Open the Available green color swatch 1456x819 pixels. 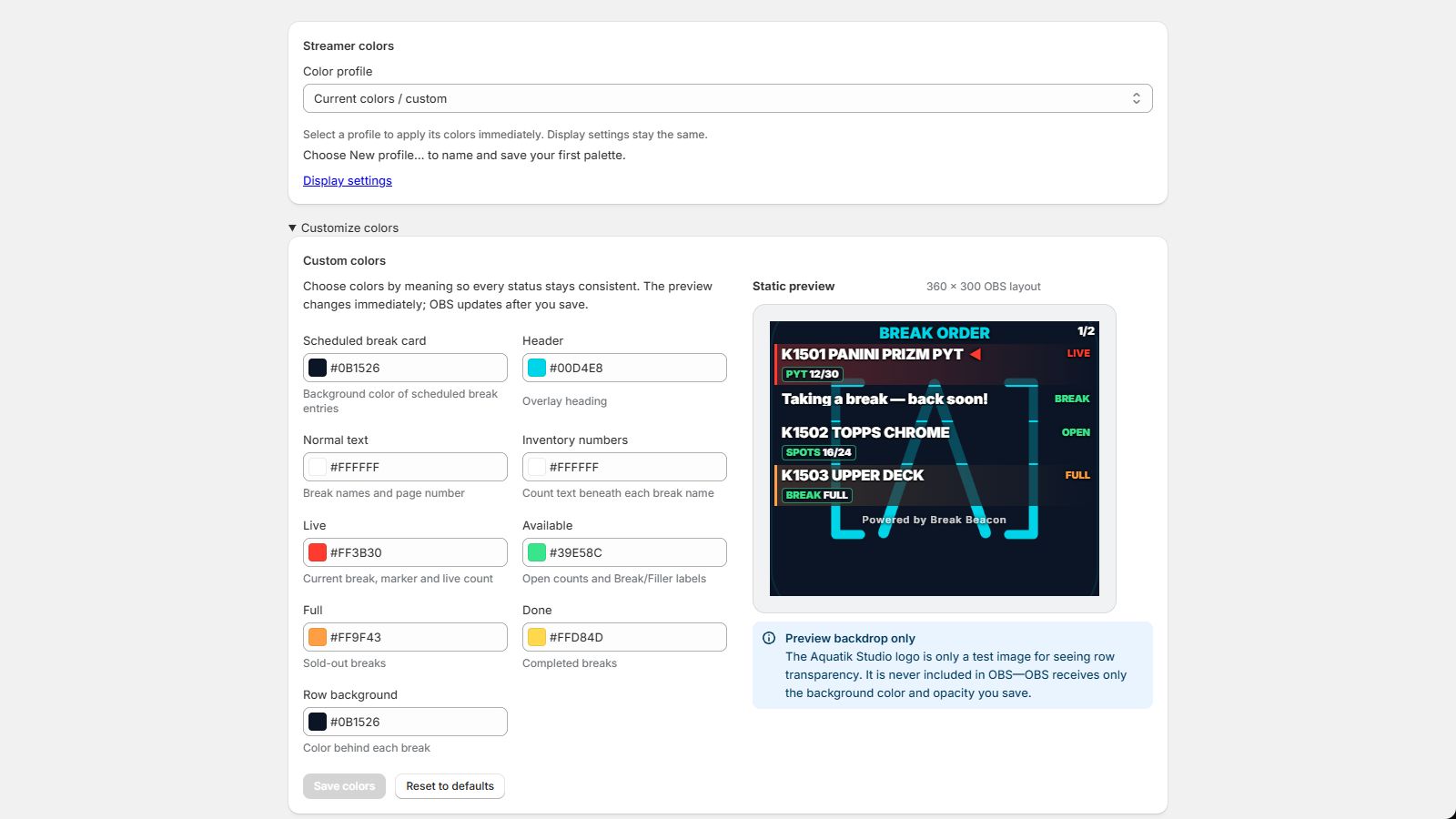[x=537, y=552]
